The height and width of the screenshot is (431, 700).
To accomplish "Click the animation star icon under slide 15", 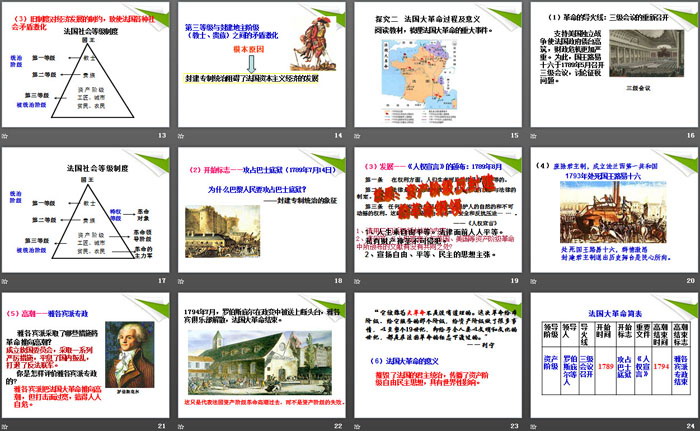I will (357, 136).
